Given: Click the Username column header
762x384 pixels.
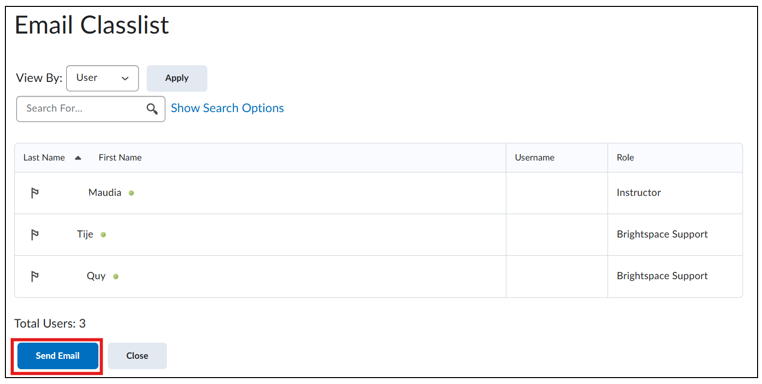Looking at the screenshot, I should [535, 157].
